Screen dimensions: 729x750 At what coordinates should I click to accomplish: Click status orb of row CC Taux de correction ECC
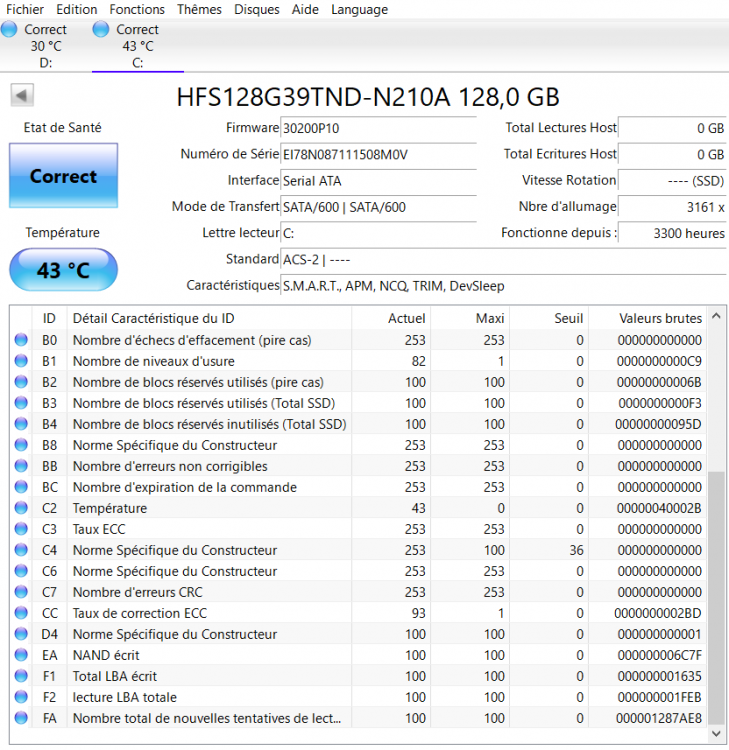point(22,613)
